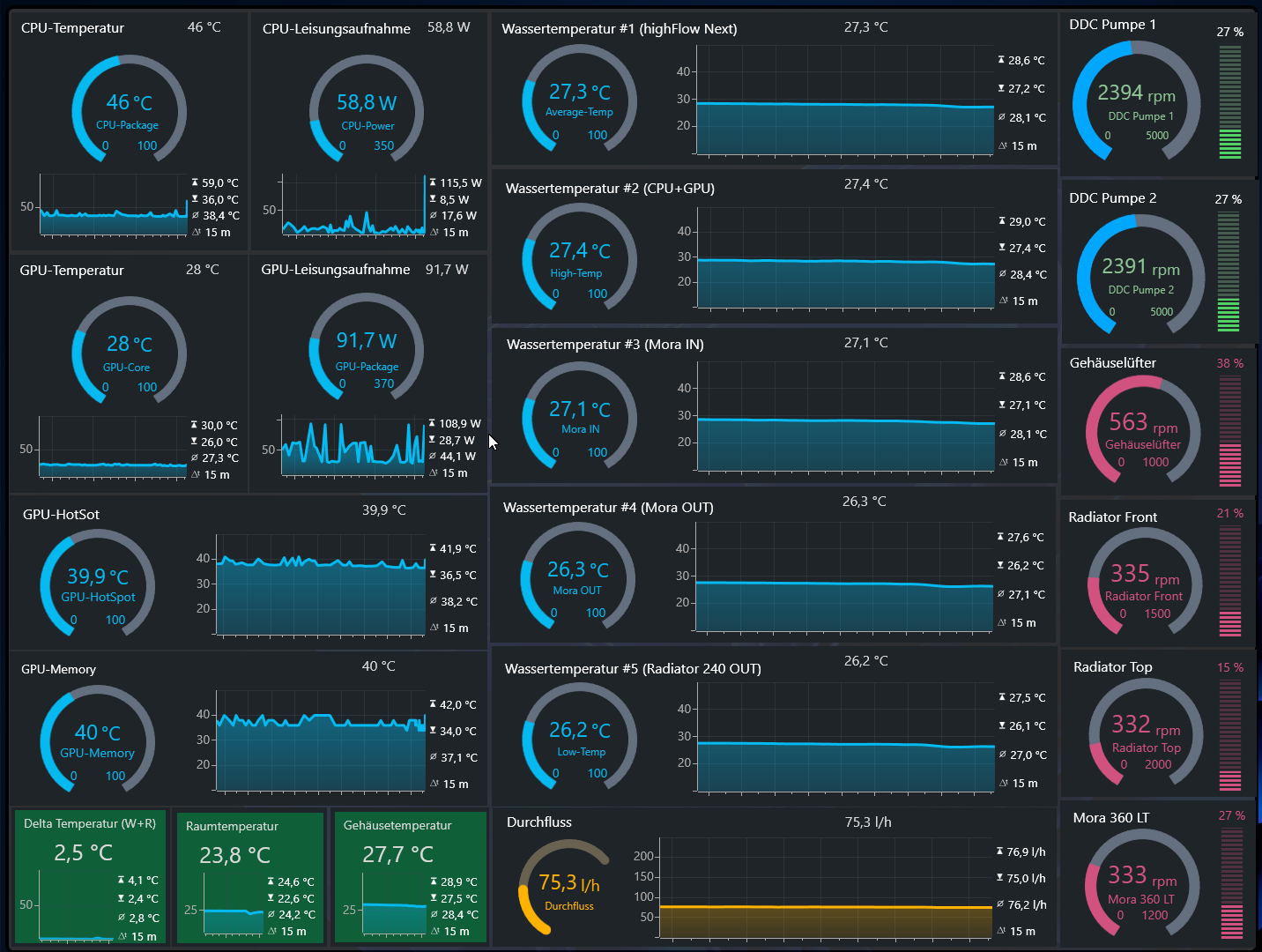The height and width of the screenshot is (952, 1262).
Task: Click the 563 rpm Gehäuselüfter gauge
Action: pos(1143,430)
